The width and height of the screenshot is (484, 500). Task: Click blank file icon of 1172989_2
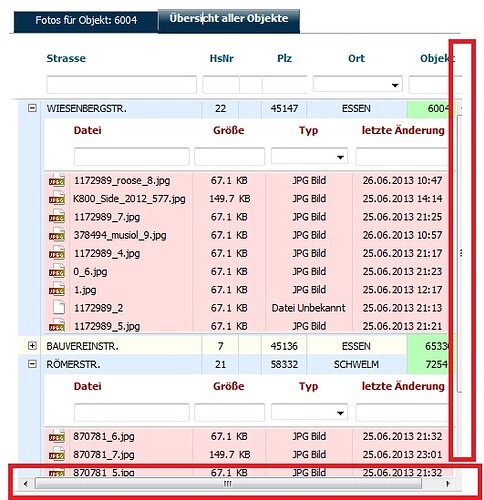59,307
